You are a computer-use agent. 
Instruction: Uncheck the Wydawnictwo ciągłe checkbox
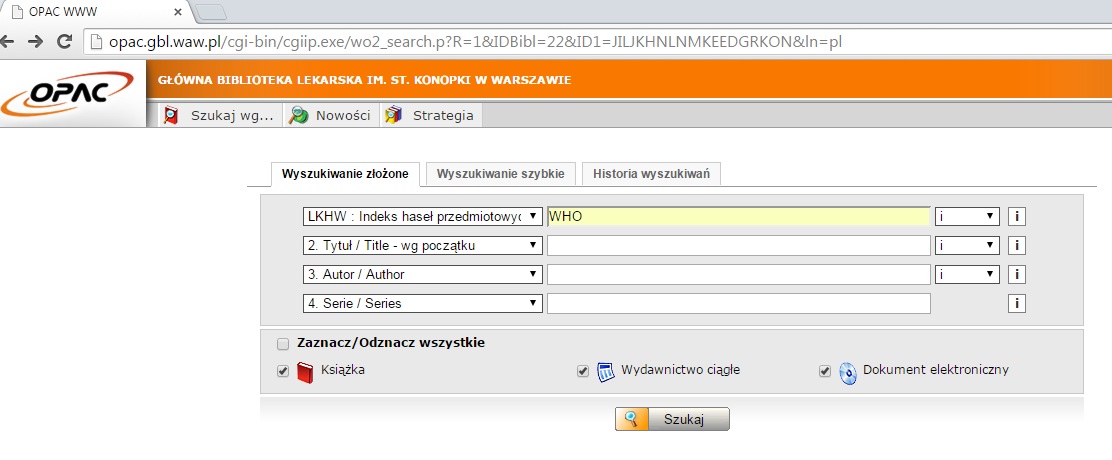pos(583,371)
